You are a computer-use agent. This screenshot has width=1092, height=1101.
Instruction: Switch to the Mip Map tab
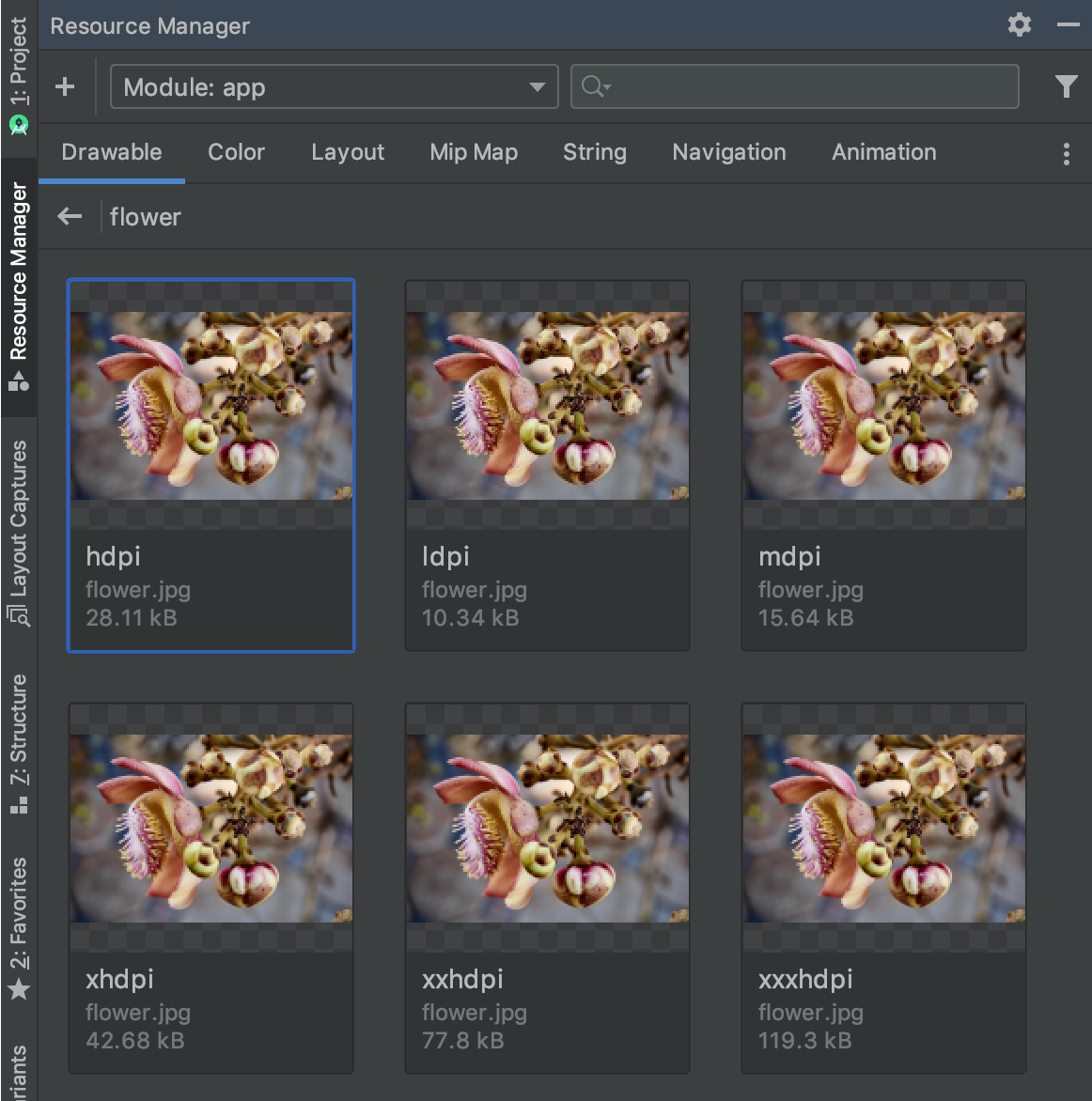474,152
